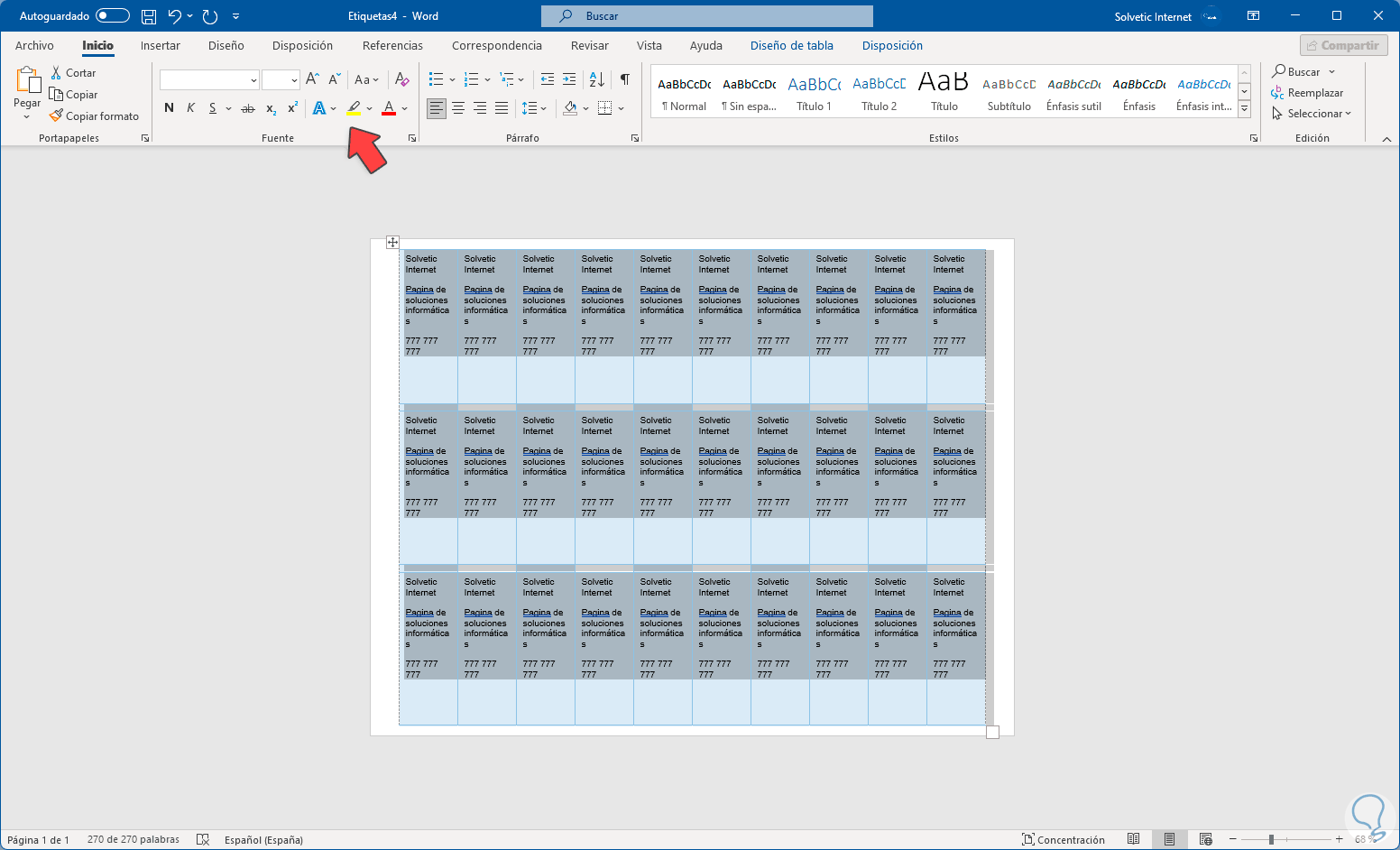Open the font size dropdown
Screen dimensions: 1400x850
pos(294,80)
